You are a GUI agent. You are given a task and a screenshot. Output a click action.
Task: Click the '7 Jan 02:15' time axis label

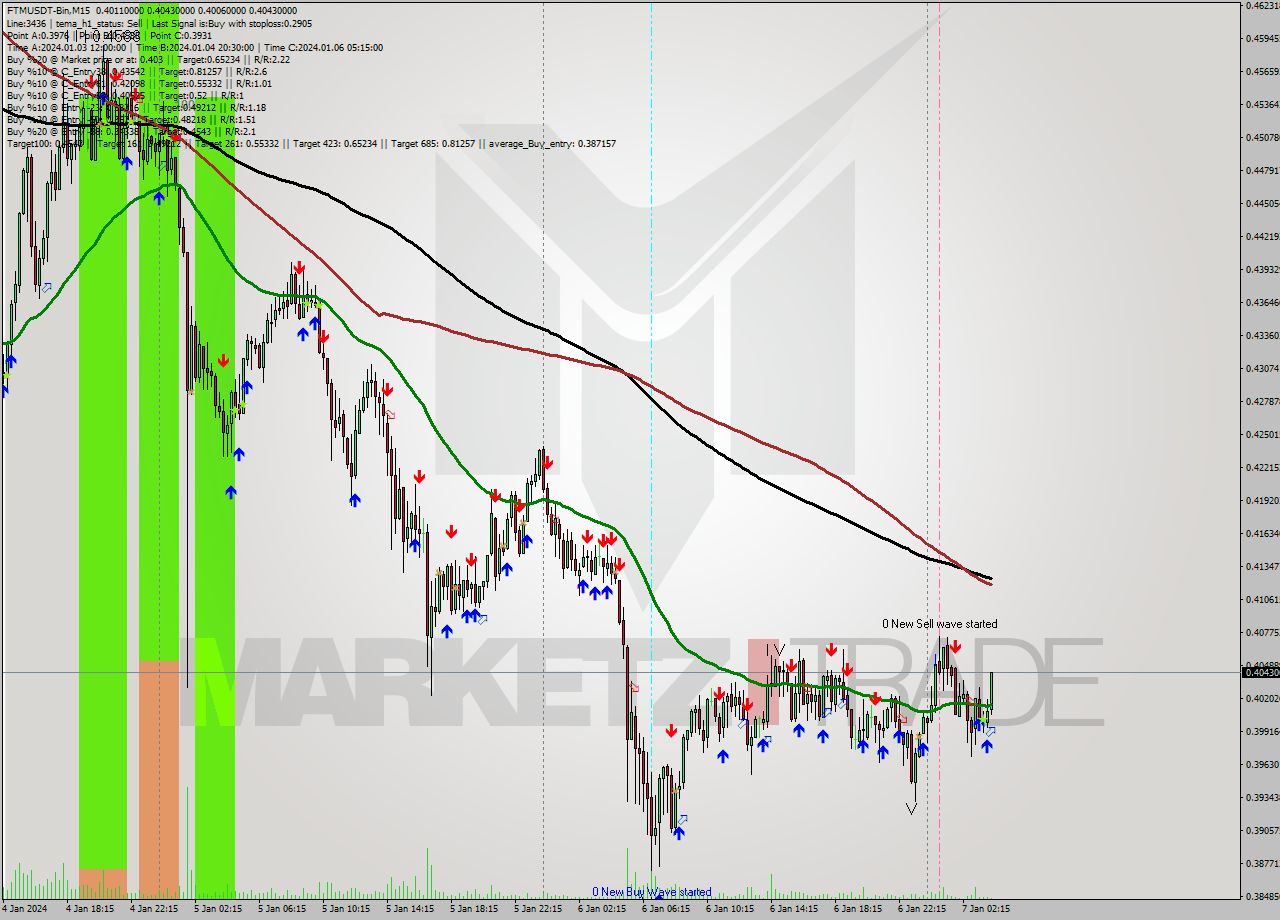click(x=986, y=909)
